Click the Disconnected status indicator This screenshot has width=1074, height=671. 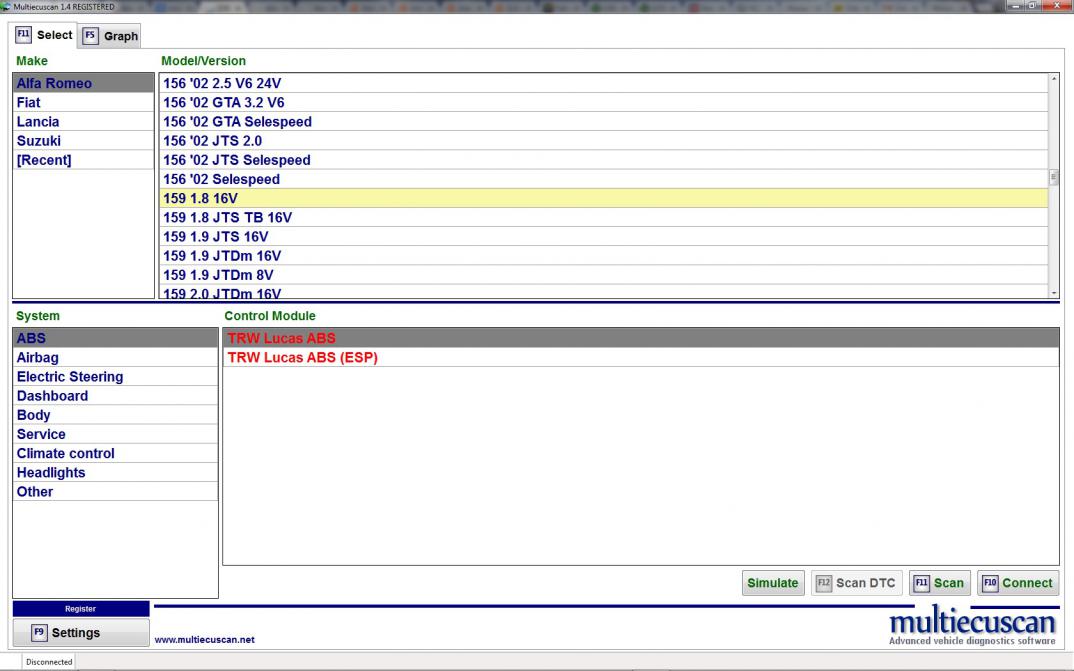(49, 661)
